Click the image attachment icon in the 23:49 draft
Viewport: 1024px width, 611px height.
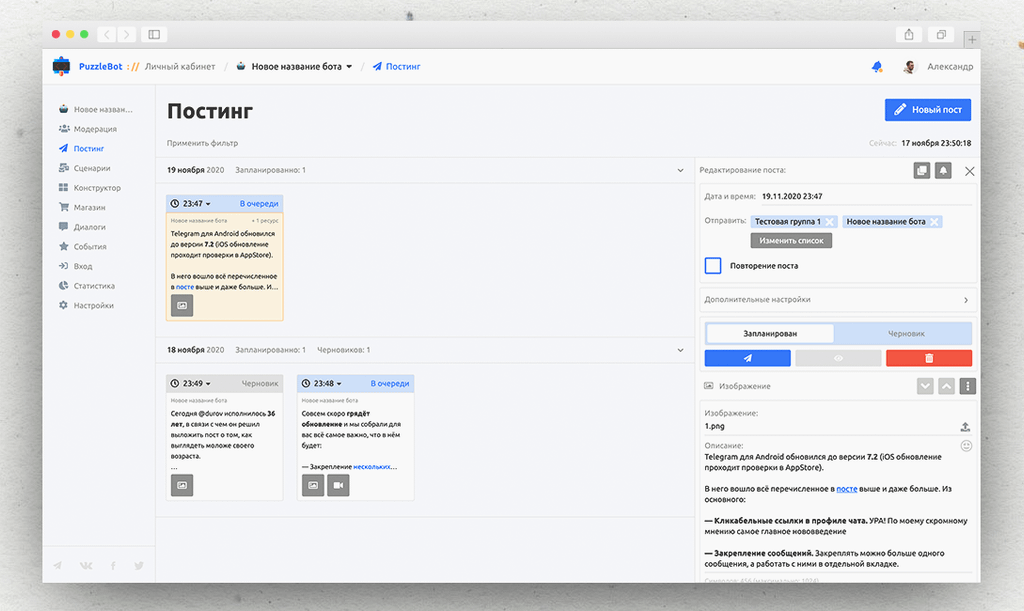click(x=182, y=485)
